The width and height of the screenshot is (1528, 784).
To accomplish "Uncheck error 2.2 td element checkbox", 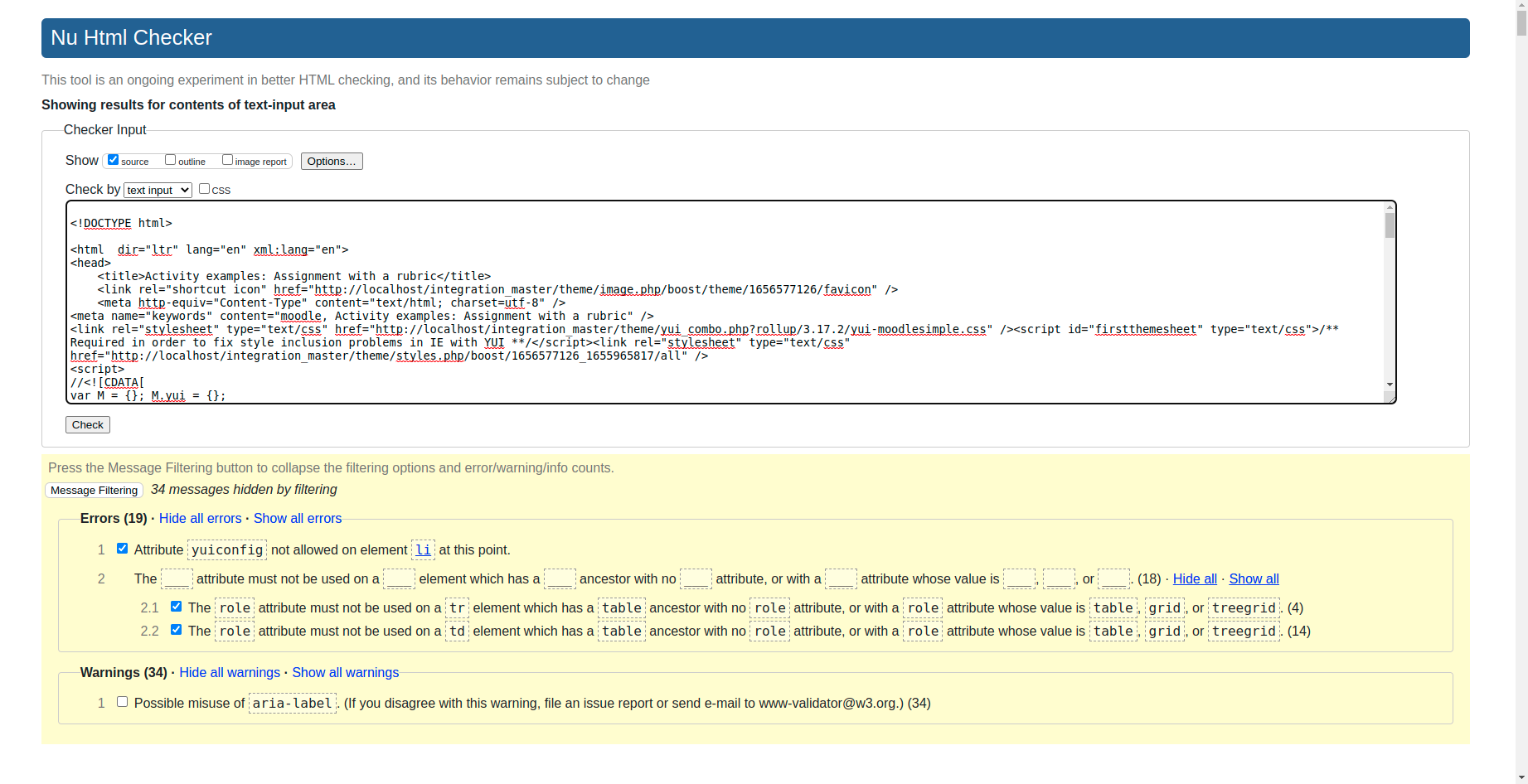I will (176, 630).
